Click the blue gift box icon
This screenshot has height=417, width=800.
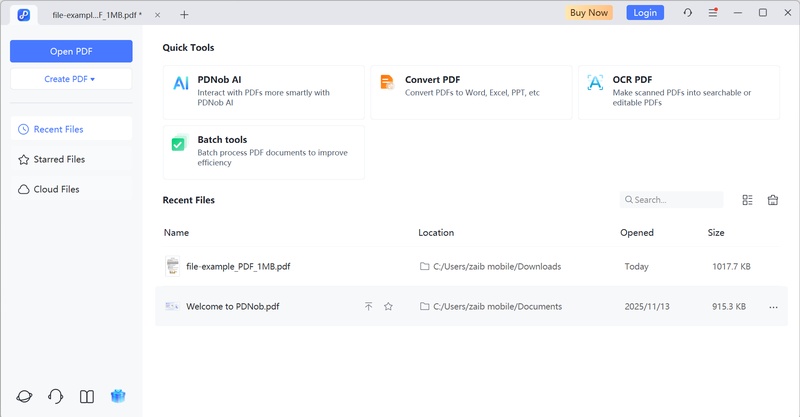tap(118, 396)
